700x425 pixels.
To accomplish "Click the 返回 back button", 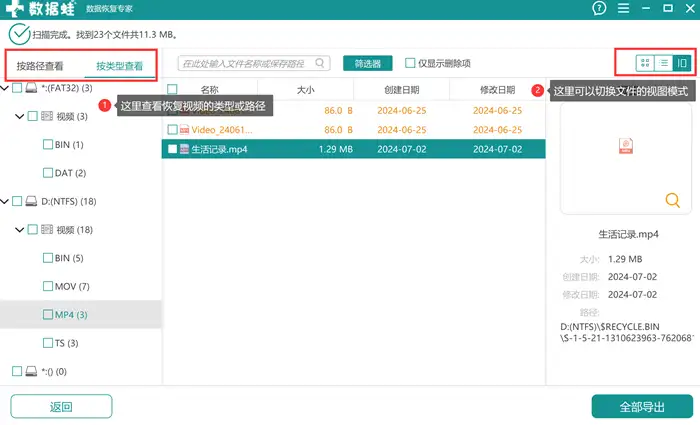I will (61, 407).
